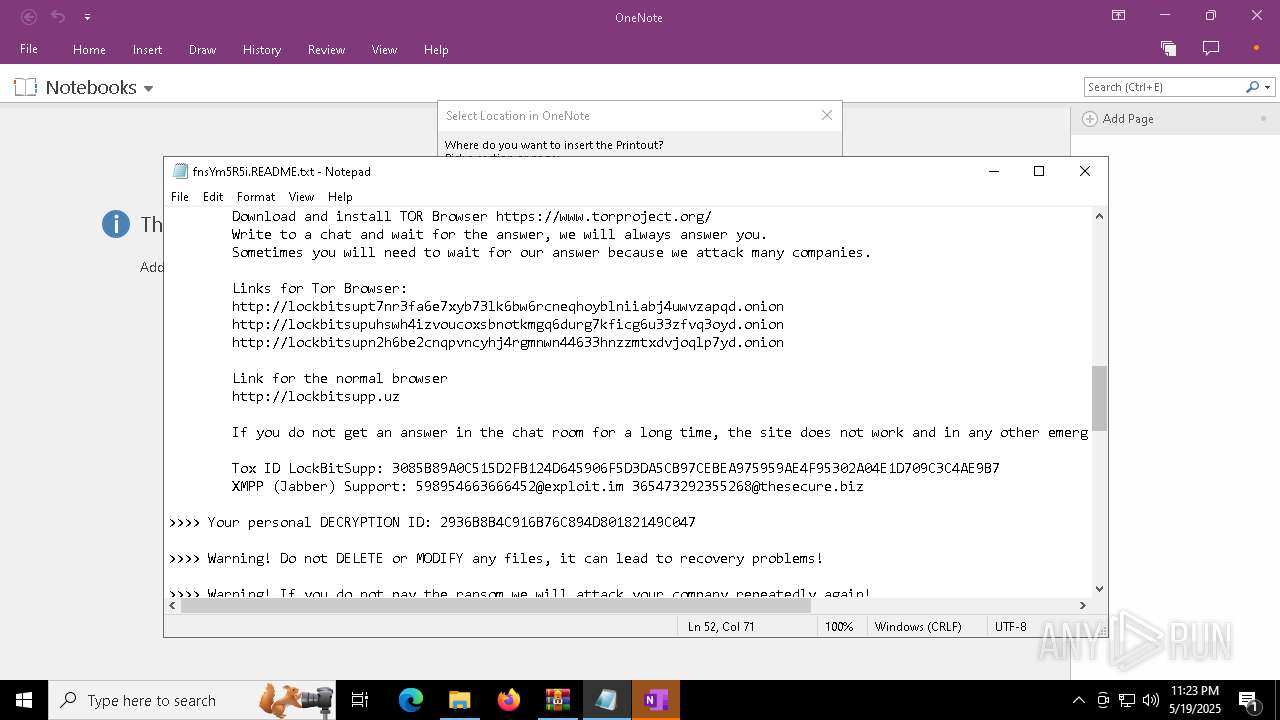
Task: Click the Tox ID LockBitSupp line
Action: (616, 468)
